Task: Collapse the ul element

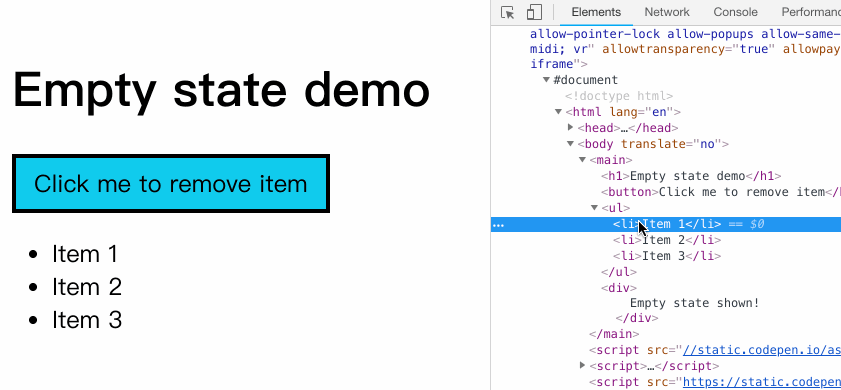Action: pyautogui.click(x=594, y=208)
